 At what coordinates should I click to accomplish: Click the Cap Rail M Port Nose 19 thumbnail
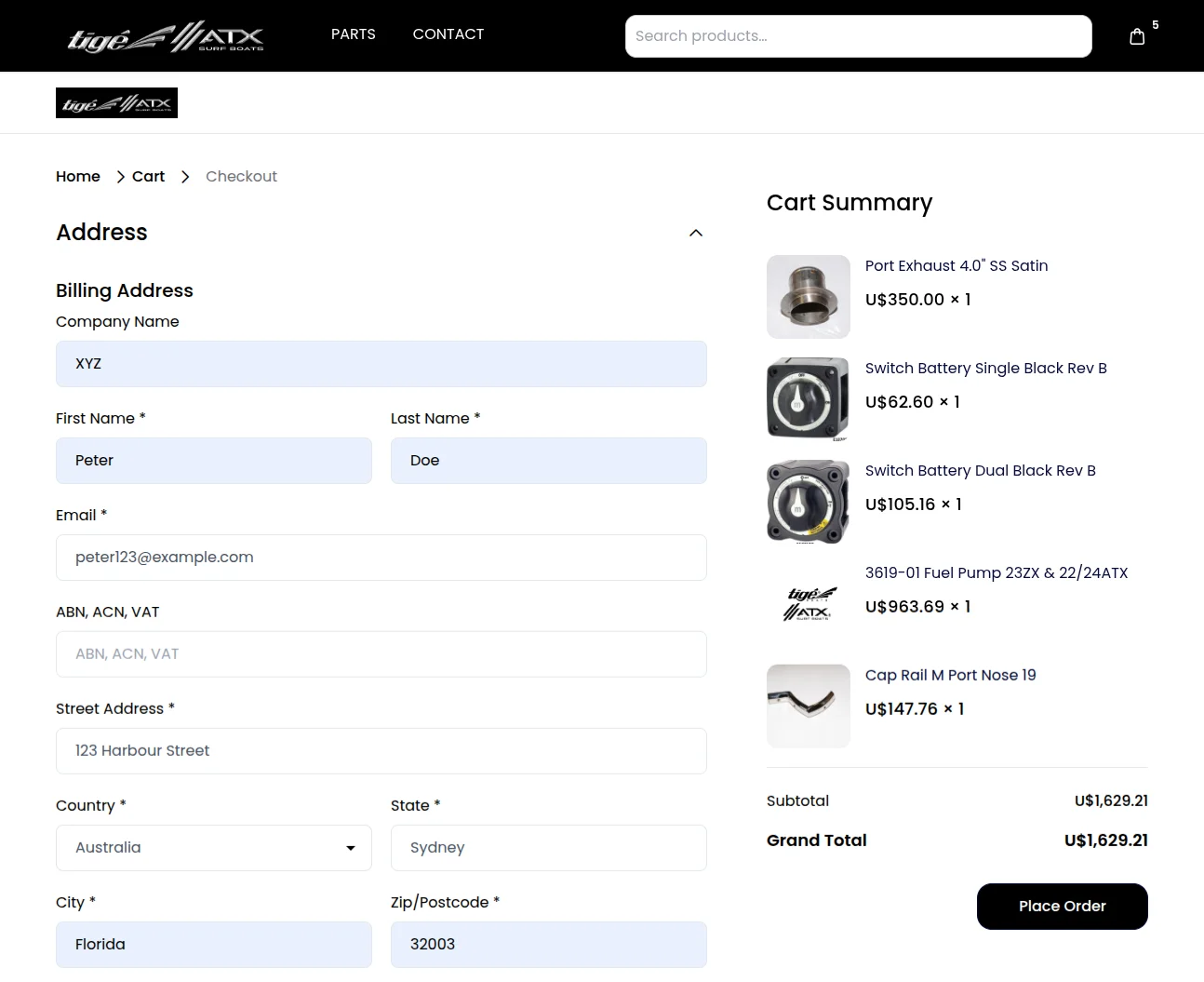tap(808, 706)
